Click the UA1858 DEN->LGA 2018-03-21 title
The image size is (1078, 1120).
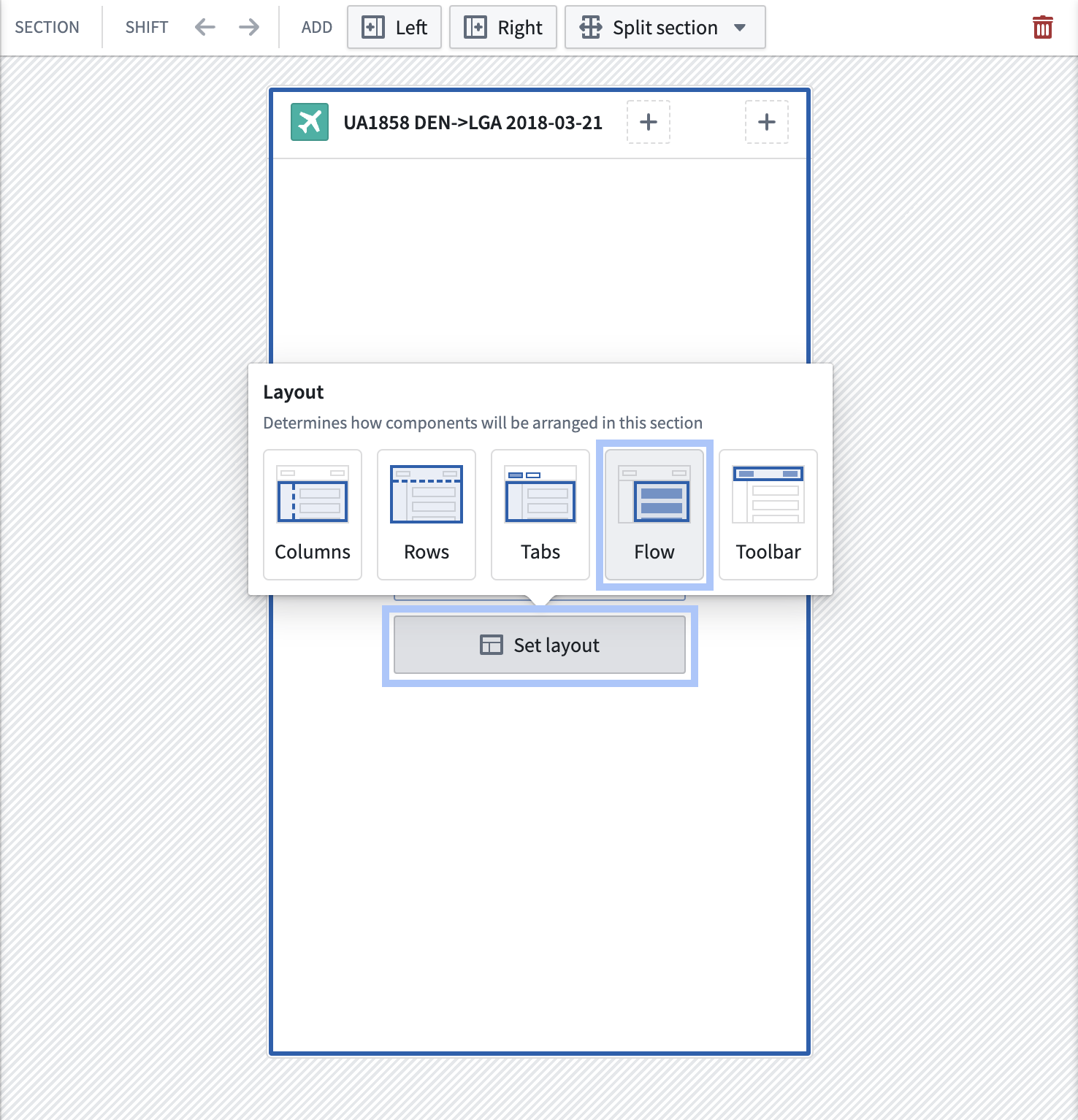(473, 123)
